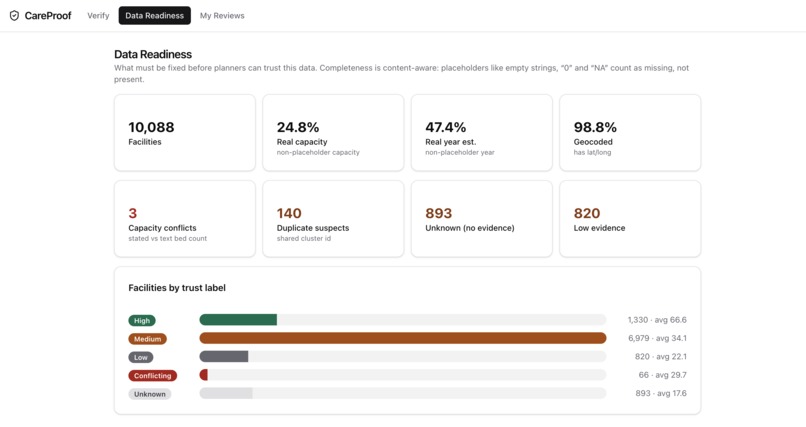Open the Capacity conflicts card
Viewport: 806px width, 427px height.
(185, 218)
